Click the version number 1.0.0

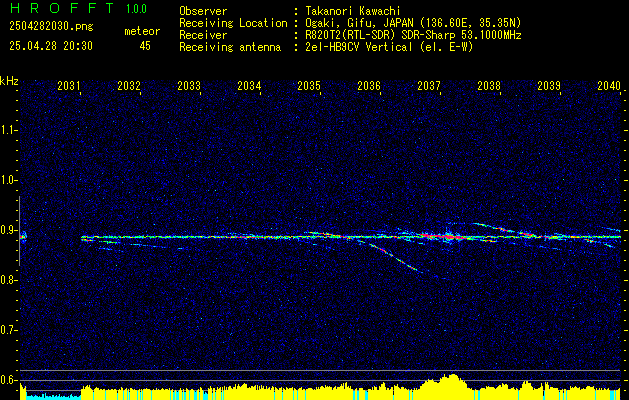tap(136, 9)
